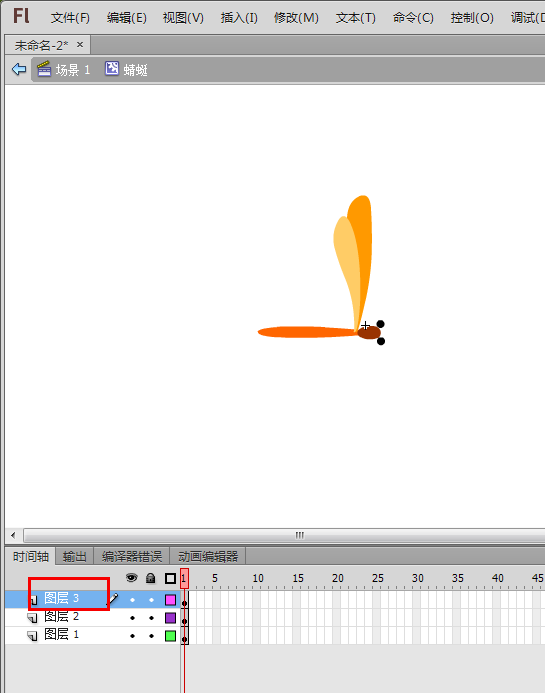This screenshot has width=545, height=693.
Task: Open the 文件(F) menu
Action: pyautogui.click(x=70, y=18)
